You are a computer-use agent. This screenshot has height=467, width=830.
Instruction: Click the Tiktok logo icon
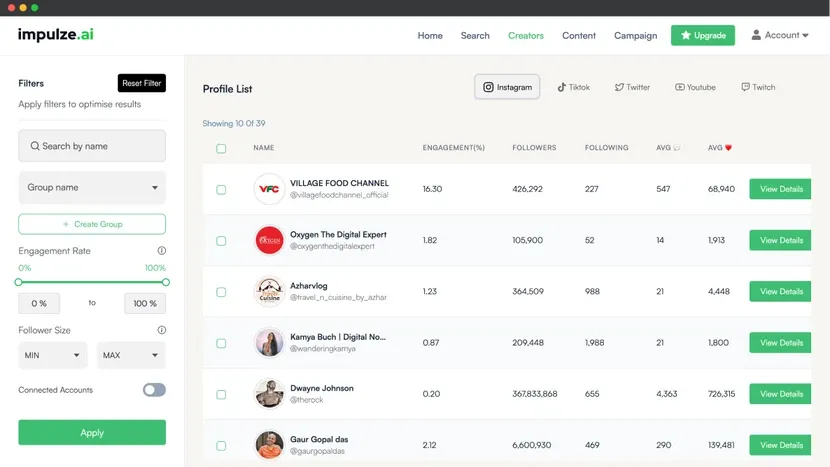[x=562, y=87]
